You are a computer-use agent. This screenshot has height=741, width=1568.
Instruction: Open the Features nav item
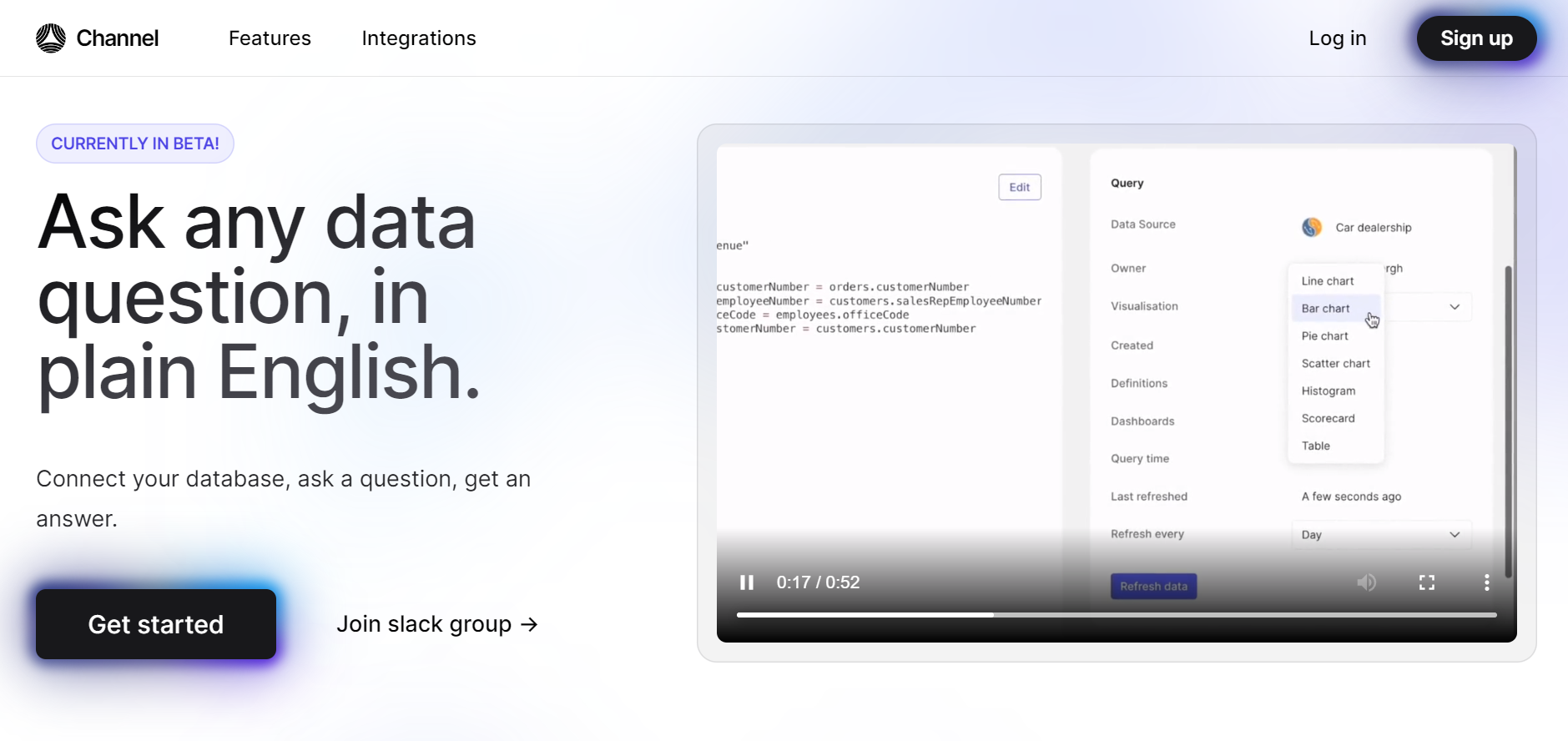click(270, 38)
